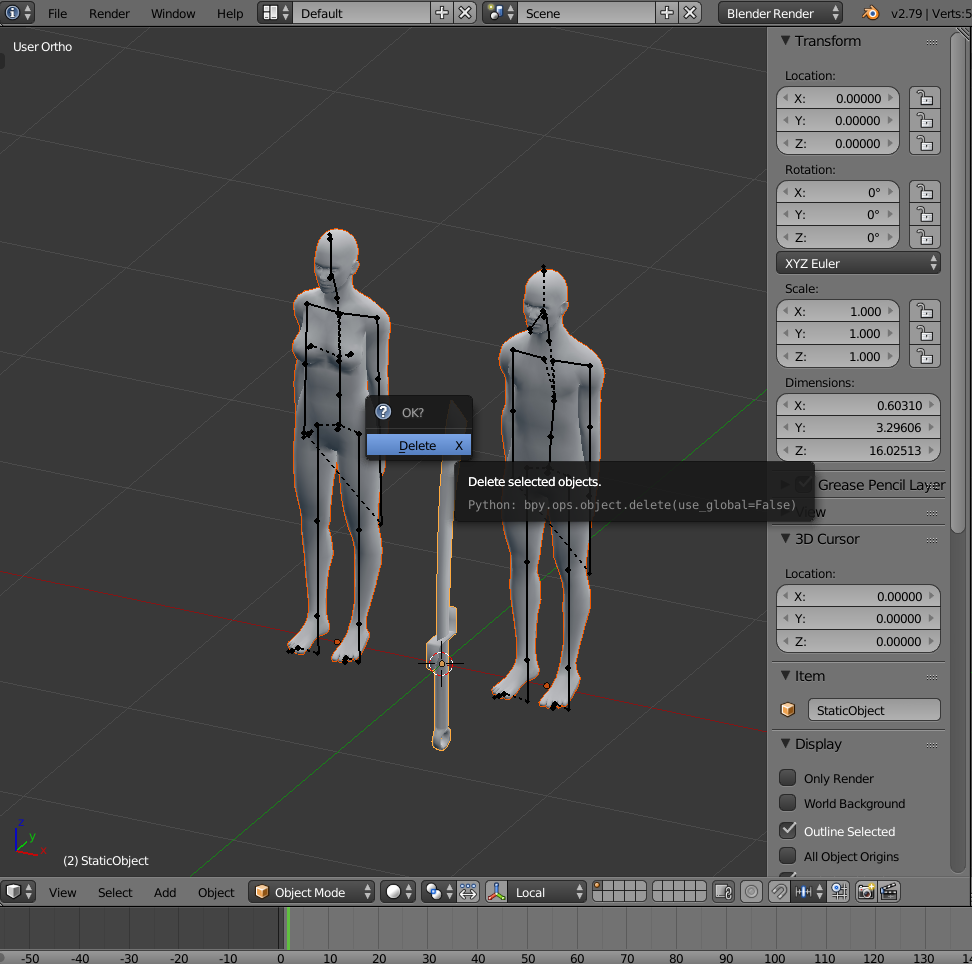Open the Render menu
The image size is (972, 964).
[x=109, y=13]
